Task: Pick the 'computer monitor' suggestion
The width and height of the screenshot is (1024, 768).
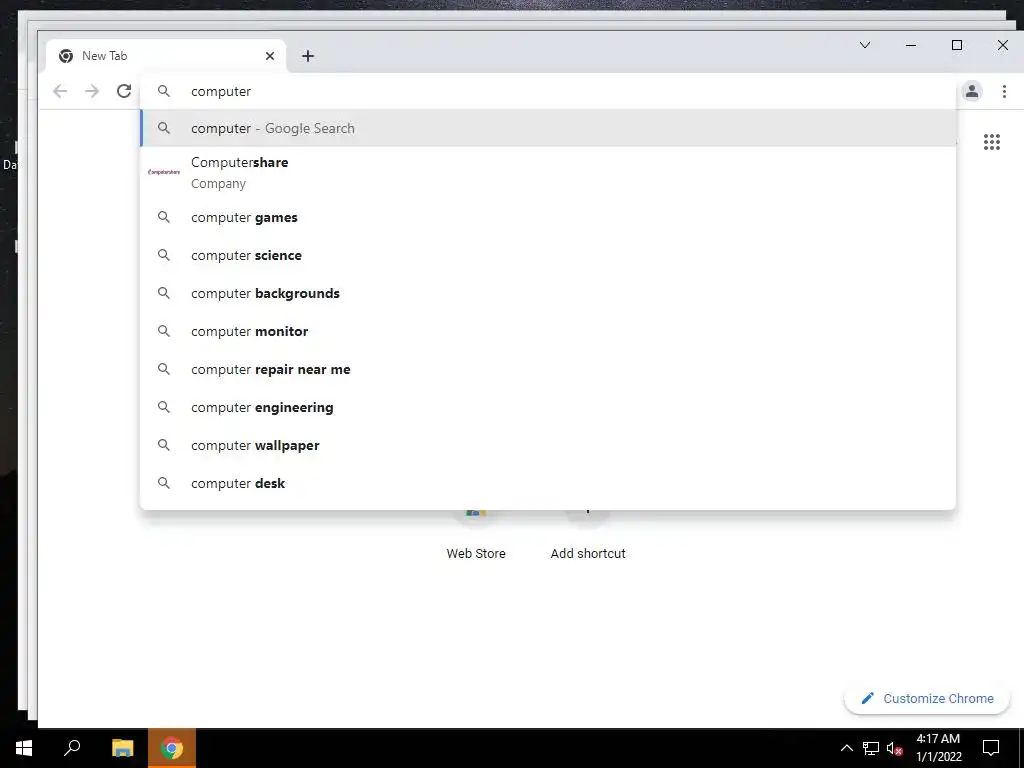Action: [x=547, y=331]
